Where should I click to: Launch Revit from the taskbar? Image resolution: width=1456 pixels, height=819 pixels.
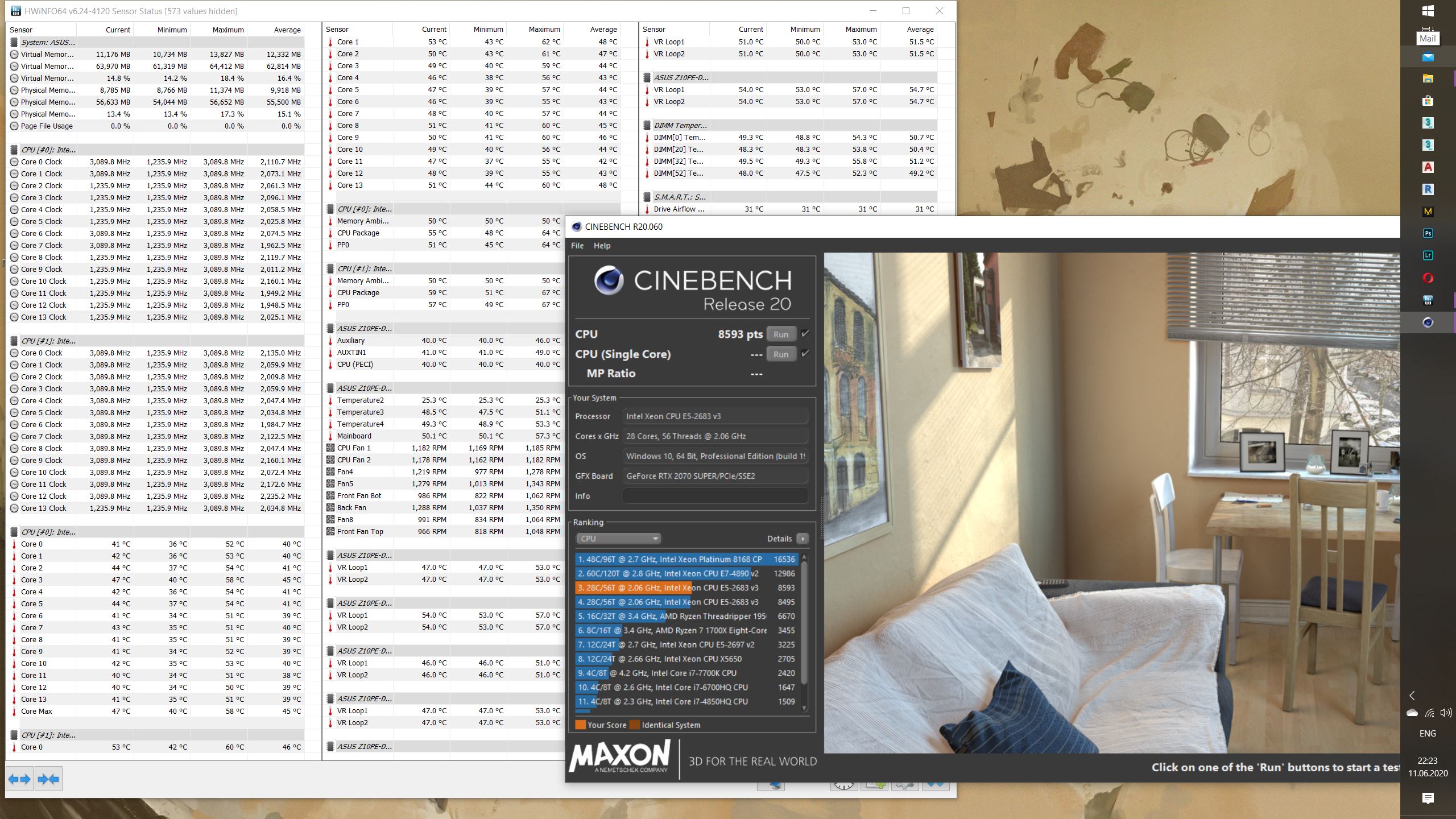coord(1428,189)
